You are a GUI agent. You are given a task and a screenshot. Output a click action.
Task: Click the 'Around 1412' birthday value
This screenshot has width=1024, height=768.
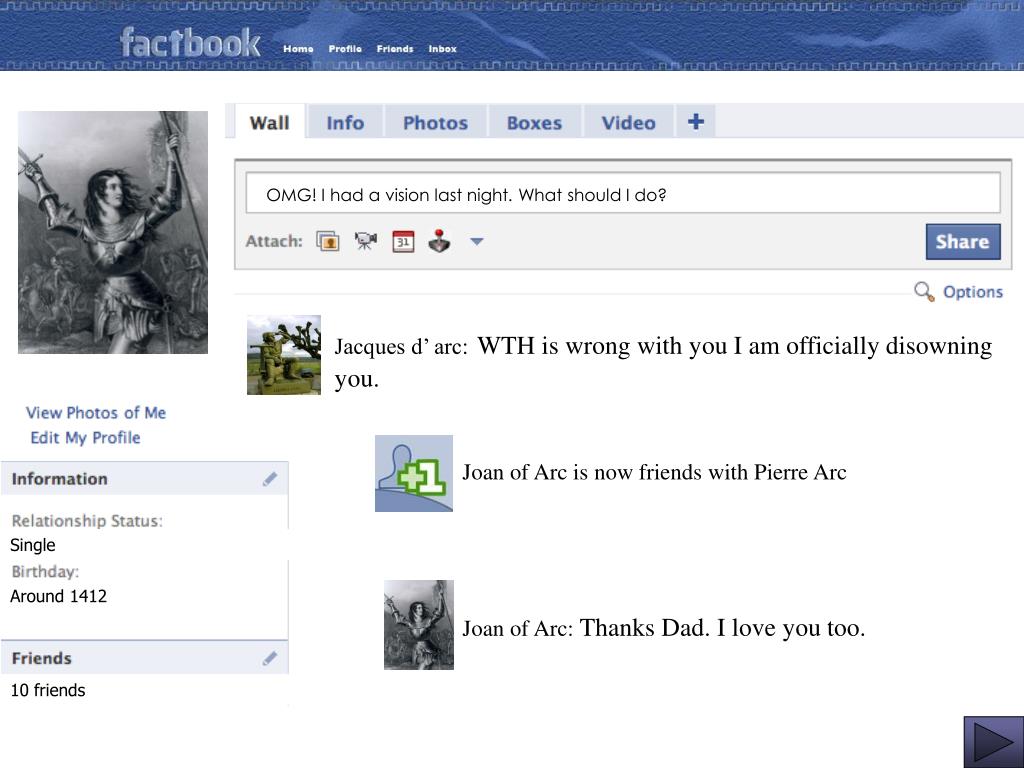tap(58, 596)
